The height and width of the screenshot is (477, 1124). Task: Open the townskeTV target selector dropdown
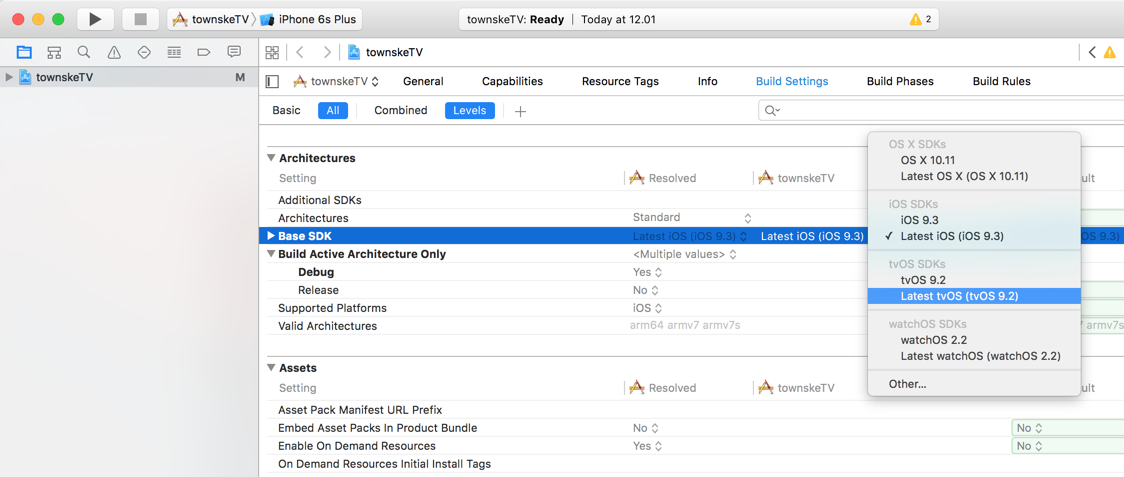(336, 81)
